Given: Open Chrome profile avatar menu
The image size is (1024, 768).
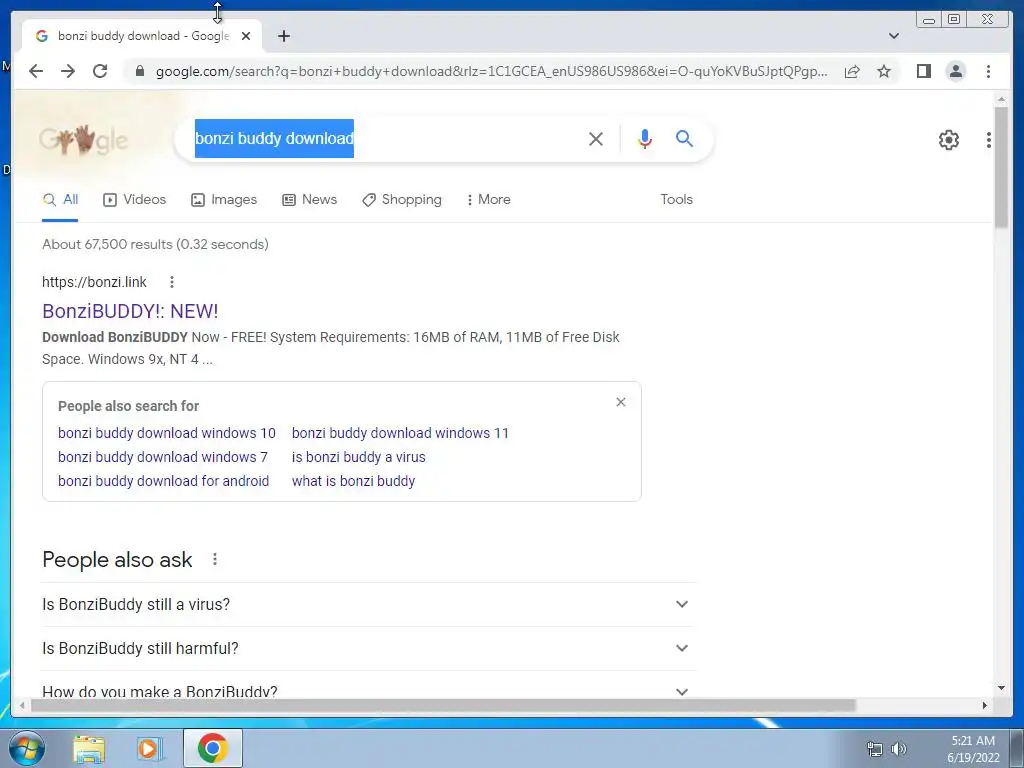Looking at the screenshot, I should 955,71.
